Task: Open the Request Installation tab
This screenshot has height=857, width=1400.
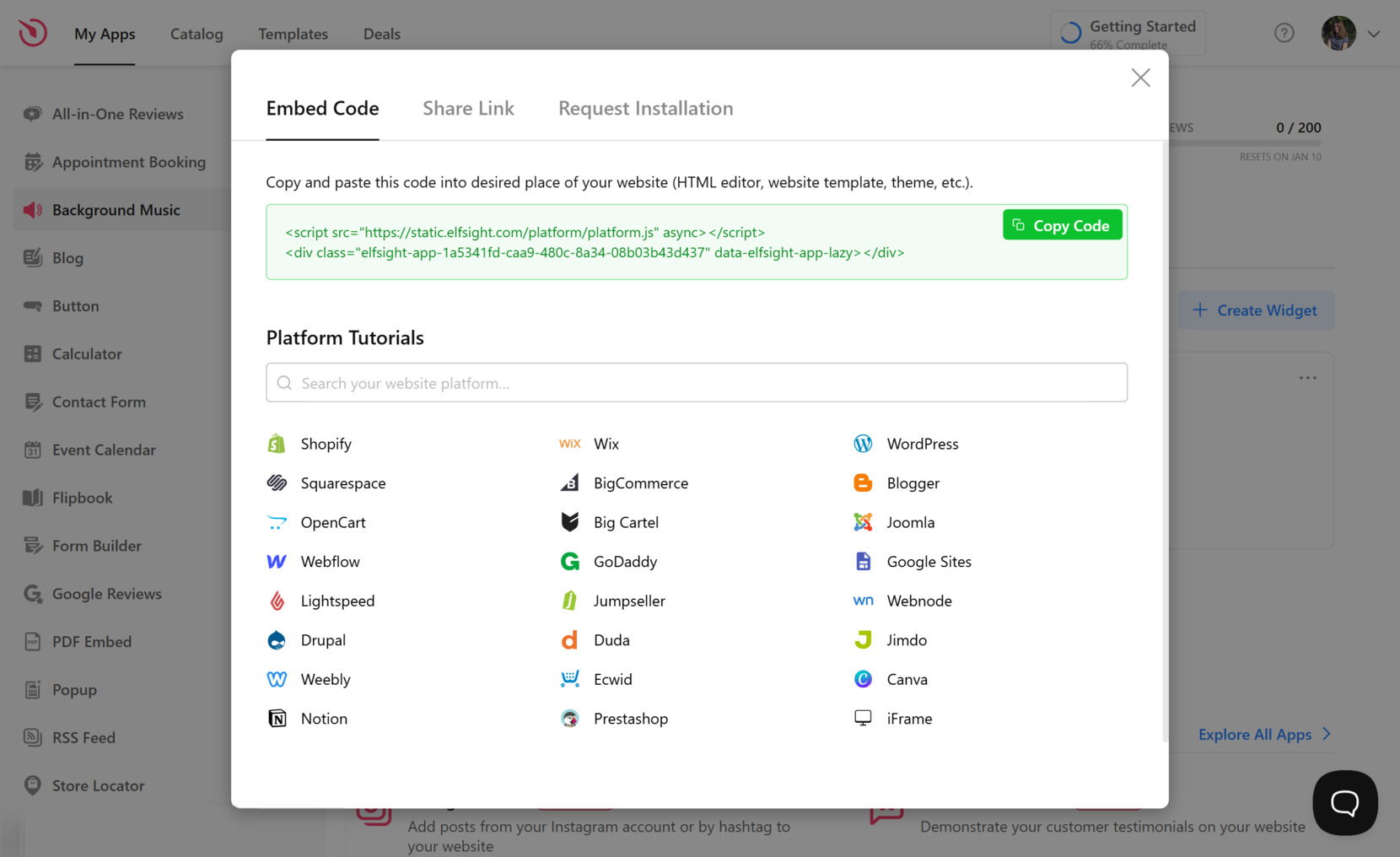Action: click(x=645, y=109)
